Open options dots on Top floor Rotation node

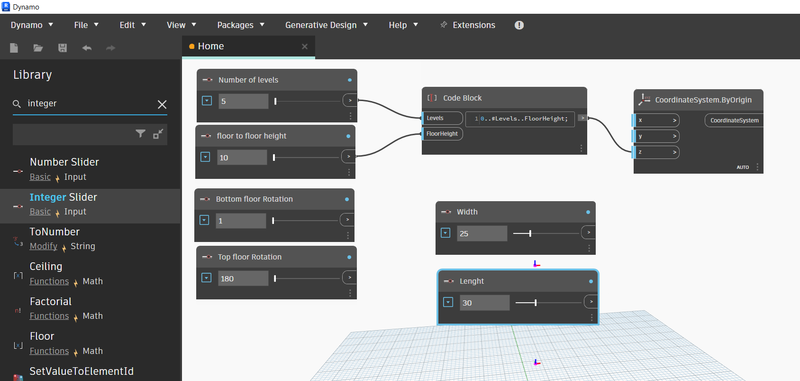(350, 293)
